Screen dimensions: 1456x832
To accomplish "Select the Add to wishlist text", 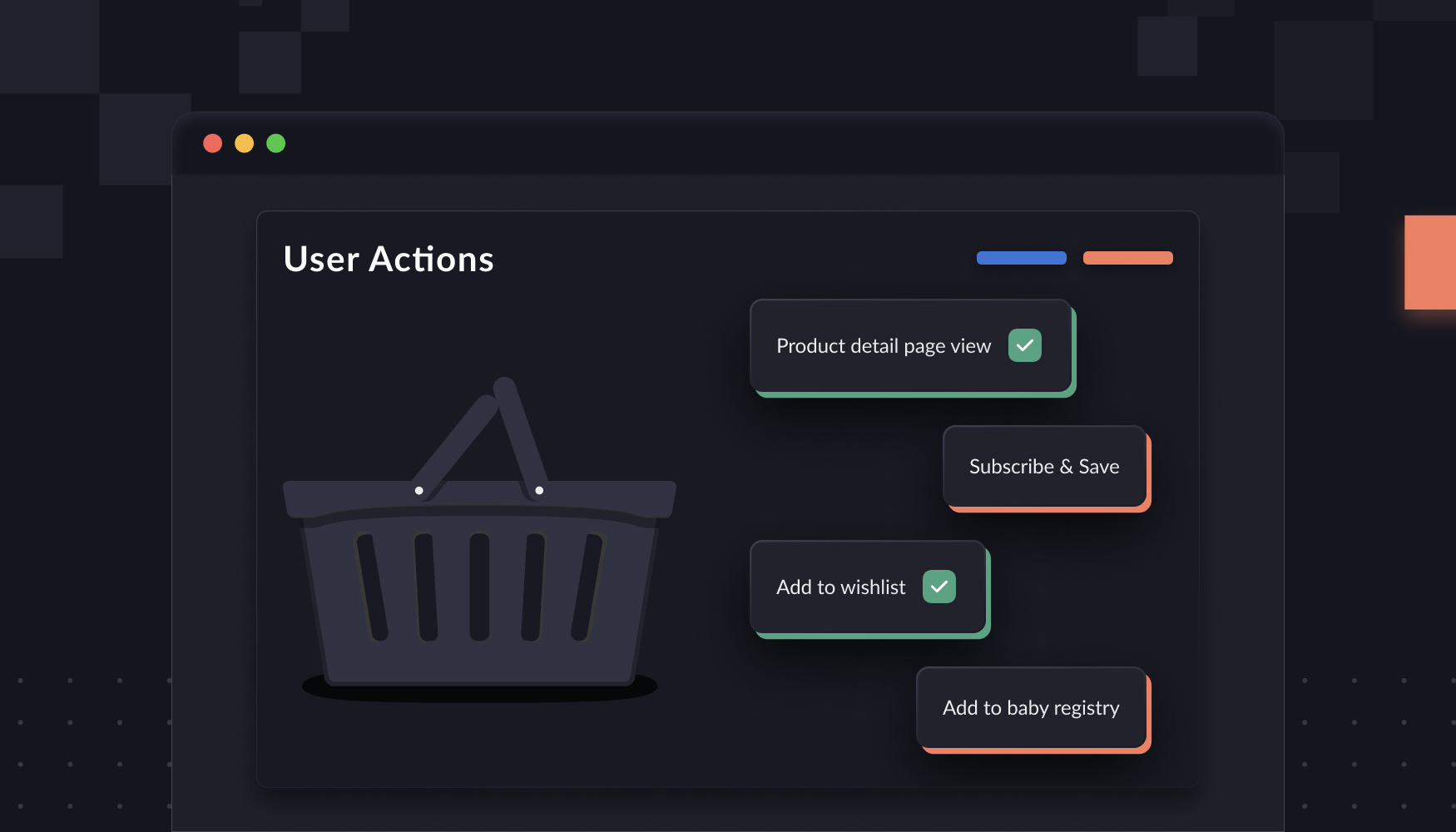I will [x=840, y=587].
